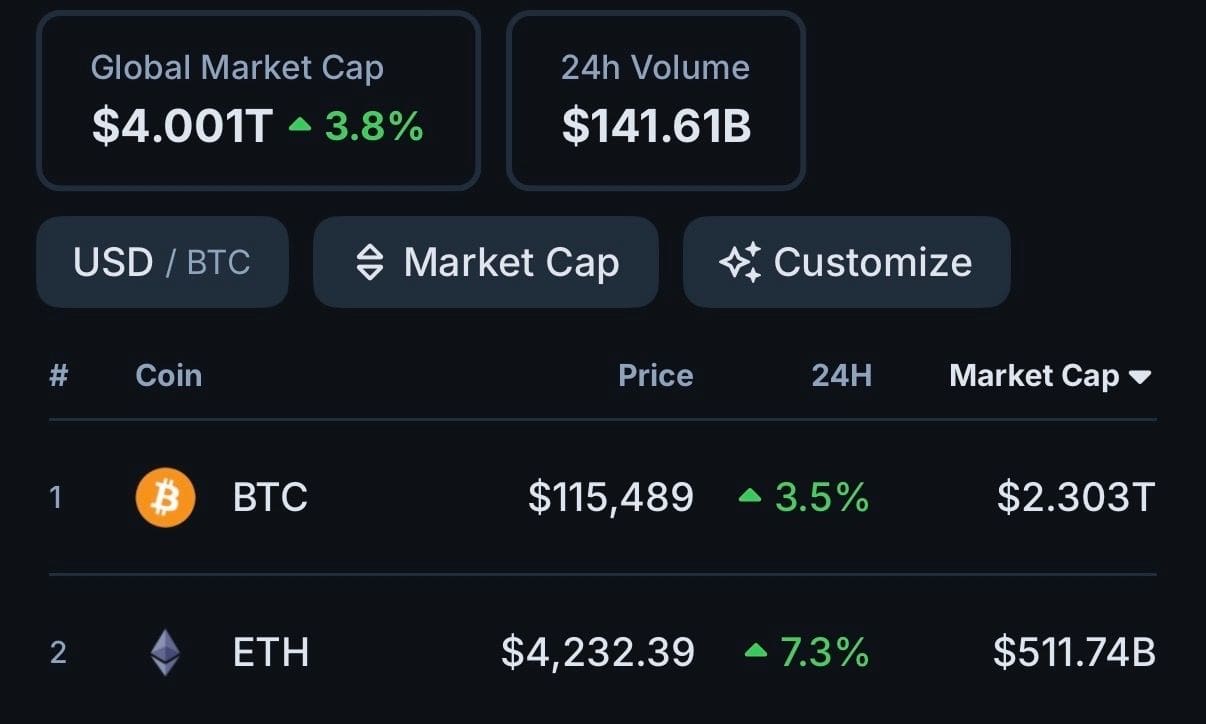Viewport: 1206px width, 724px height.
Task: Click the sort arrows icon beside Market Cap
Action: click(x=369, y=262)
